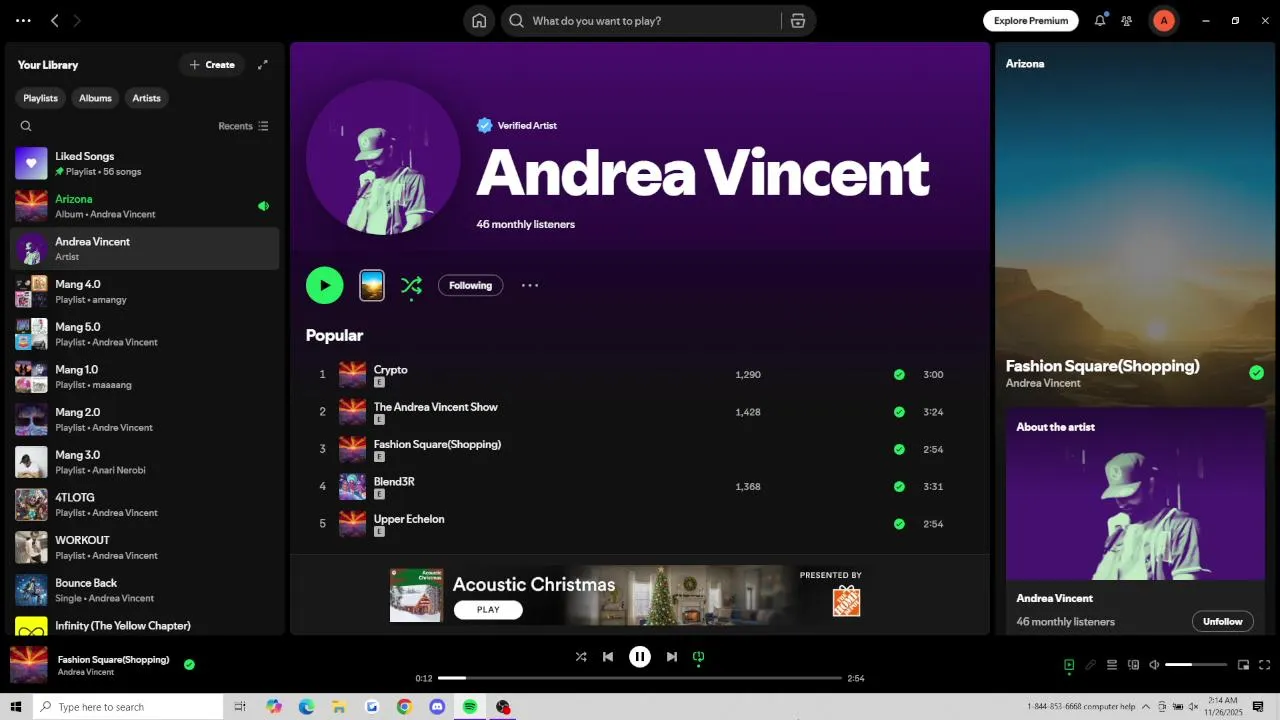The height and width of the screenshot is (720, 1280).
Task: Enter full screen player mode
Action: (x=1265, y=665)
